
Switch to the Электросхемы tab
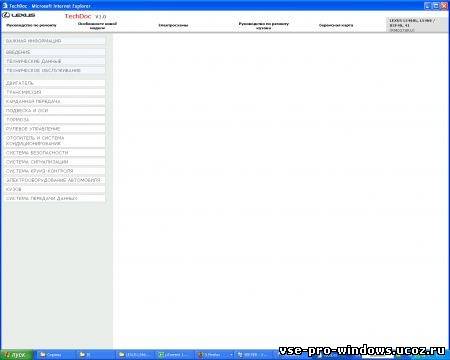(173, 25)
